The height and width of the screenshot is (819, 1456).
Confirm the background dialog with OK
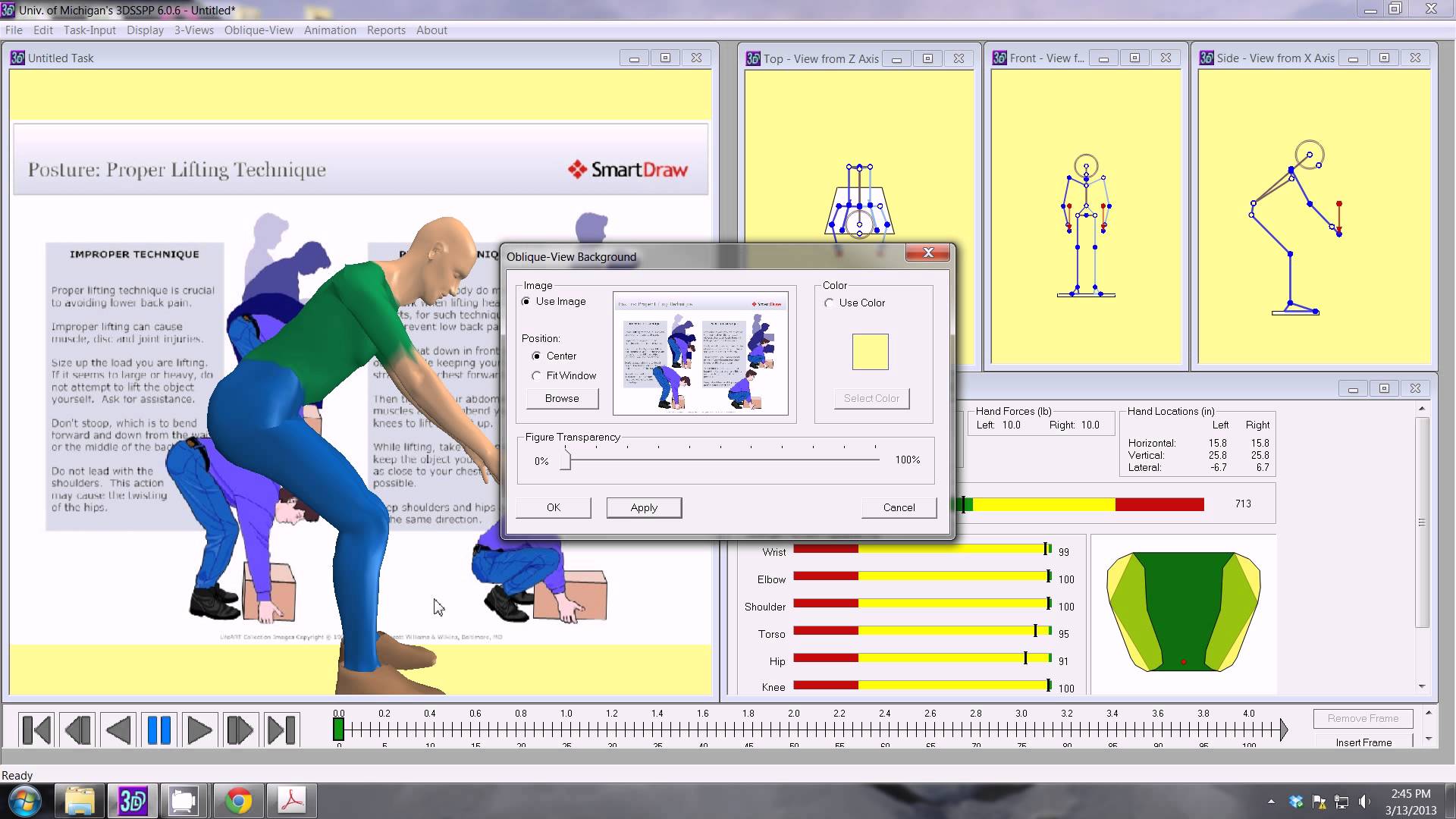554,508
